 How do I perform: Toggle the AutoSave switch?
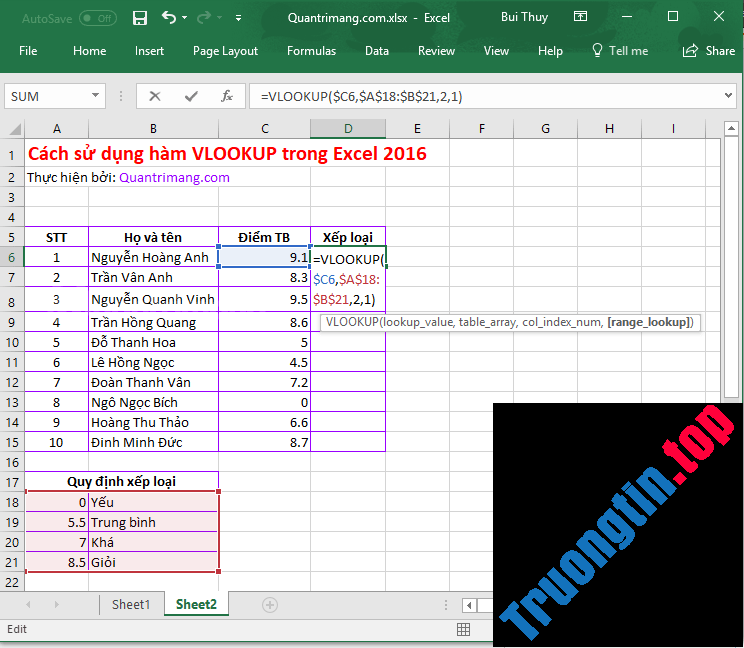[x=98, y=19]
